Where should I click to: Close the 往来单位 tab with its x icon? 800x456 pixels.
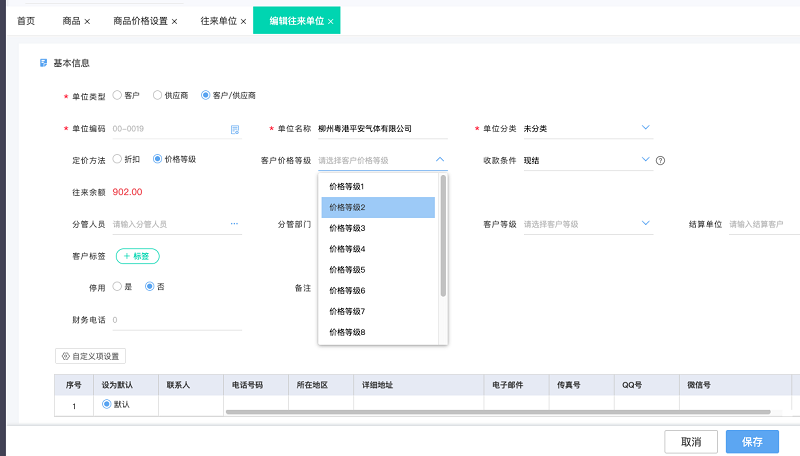click(x=243, y=21)
